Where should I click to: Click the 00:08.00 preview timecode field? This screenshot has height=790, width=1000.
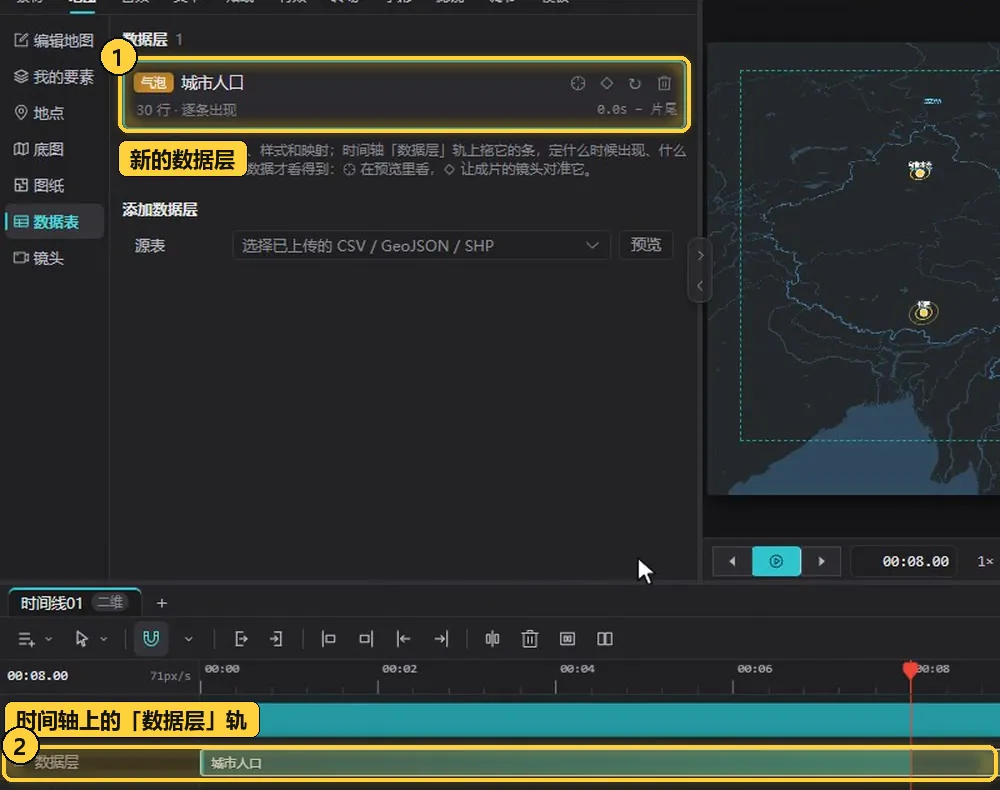tap(904, 561)
